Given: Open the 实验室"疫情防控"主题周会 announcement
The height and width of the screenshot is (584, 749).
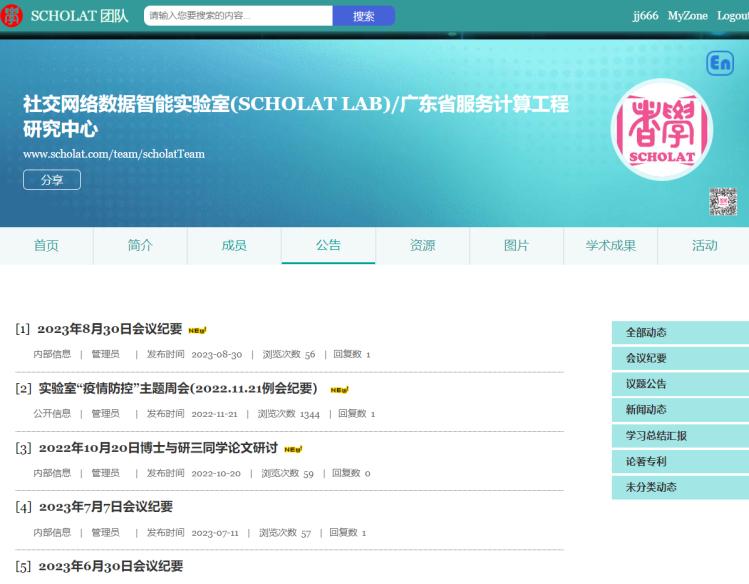Looking at the screenshot, I should pyautogui.click(x=177, y=388).
